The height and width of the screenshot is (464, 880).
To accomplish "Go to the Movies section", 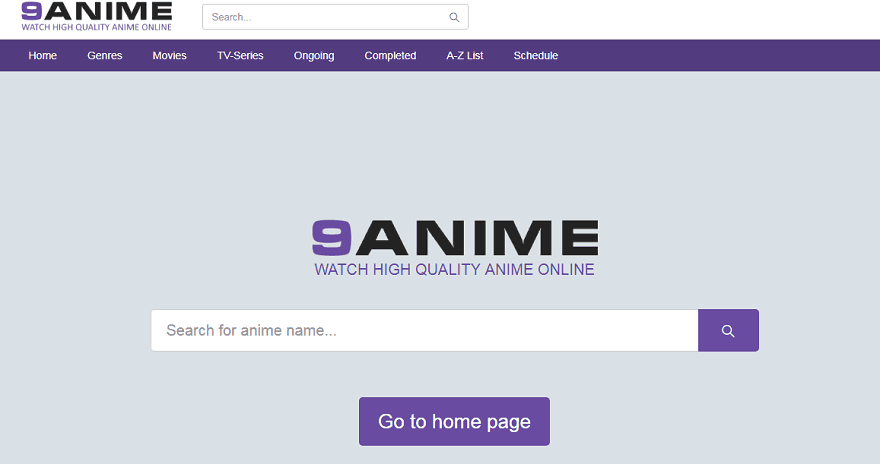I will point(169,56).
